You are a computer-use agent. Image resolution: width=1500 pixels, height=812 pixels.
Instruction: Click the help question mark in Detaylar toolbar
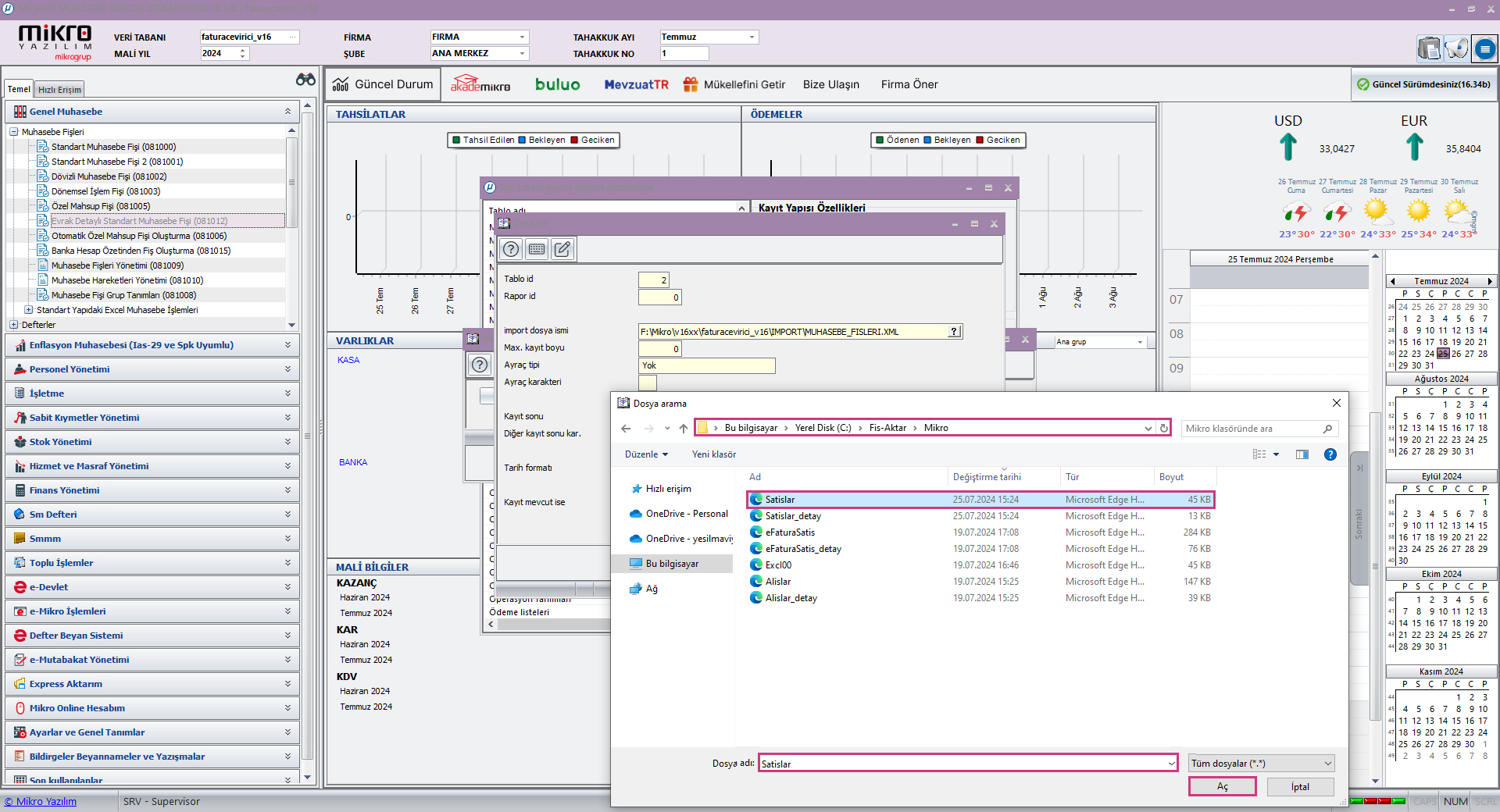(x=511, y=249)
